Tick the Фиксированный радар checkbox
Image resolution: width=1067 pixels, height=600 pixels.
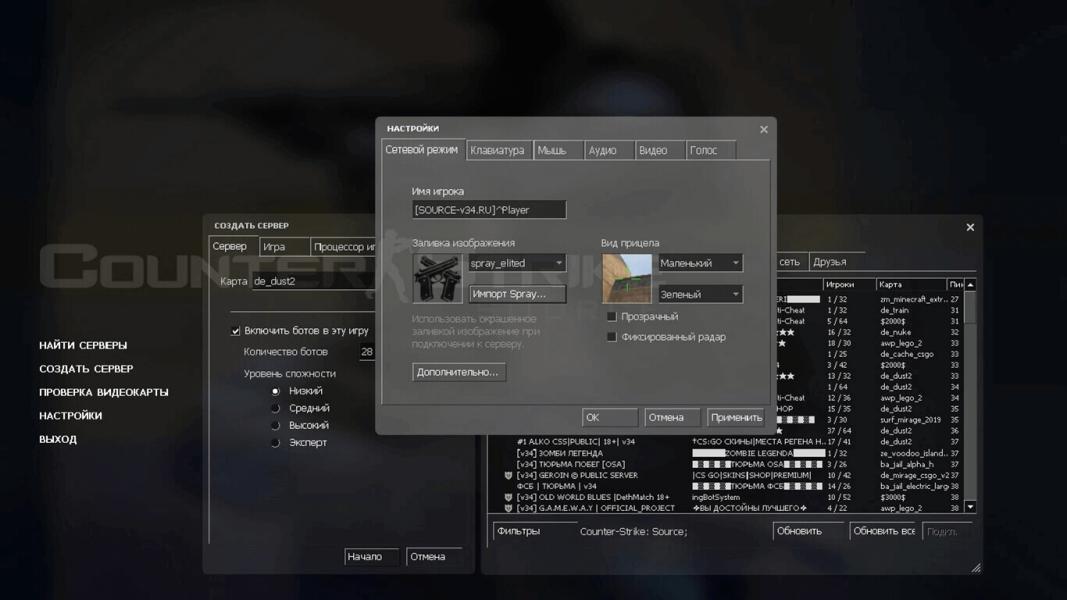pyautogui.click(x=612, y=337)
